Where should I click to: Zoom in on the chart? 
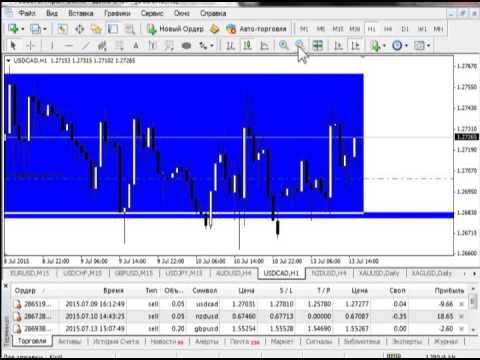[284, 45]
